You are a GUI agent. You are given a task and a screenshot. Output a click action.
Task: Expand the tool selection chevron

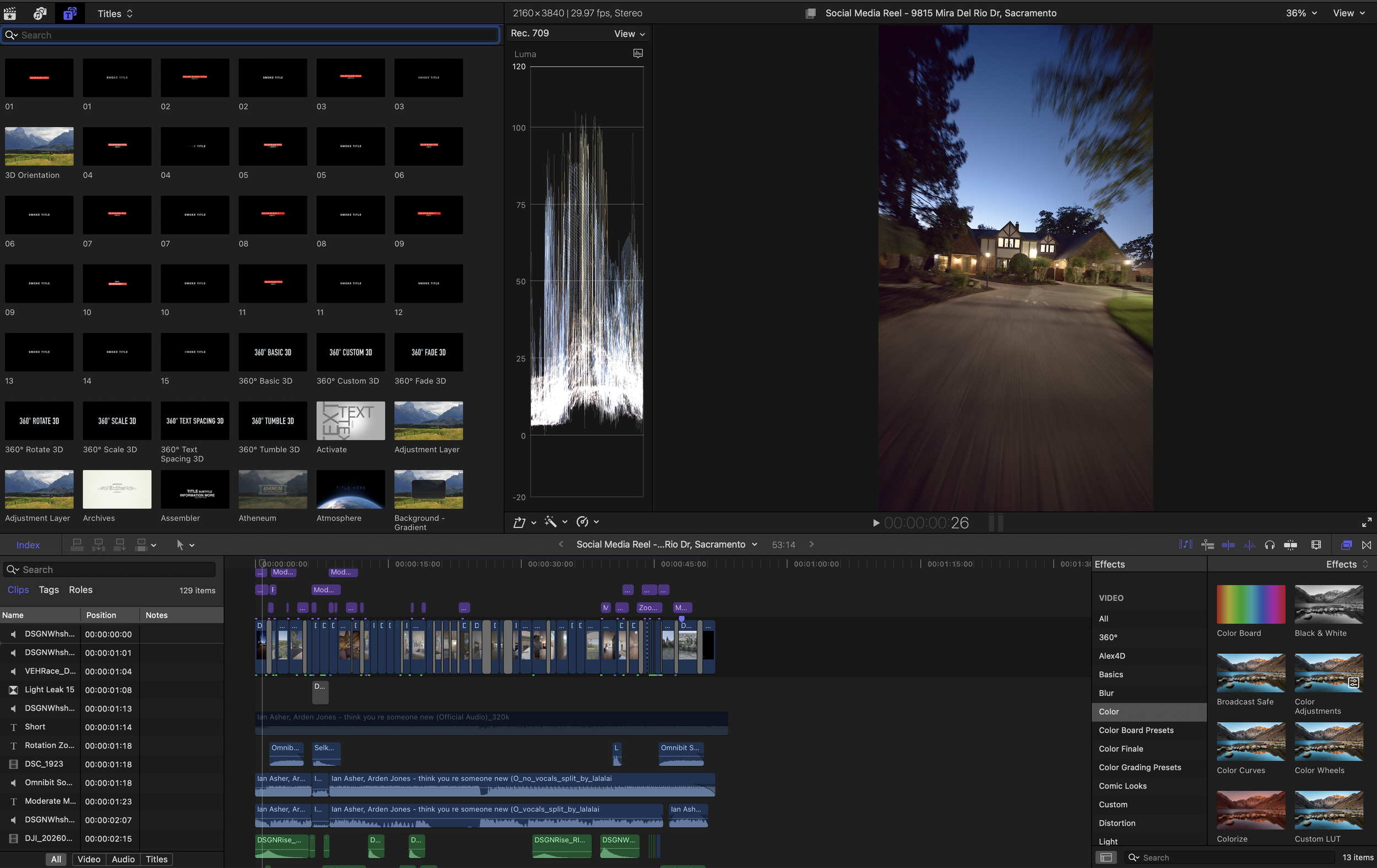[192, 545]
